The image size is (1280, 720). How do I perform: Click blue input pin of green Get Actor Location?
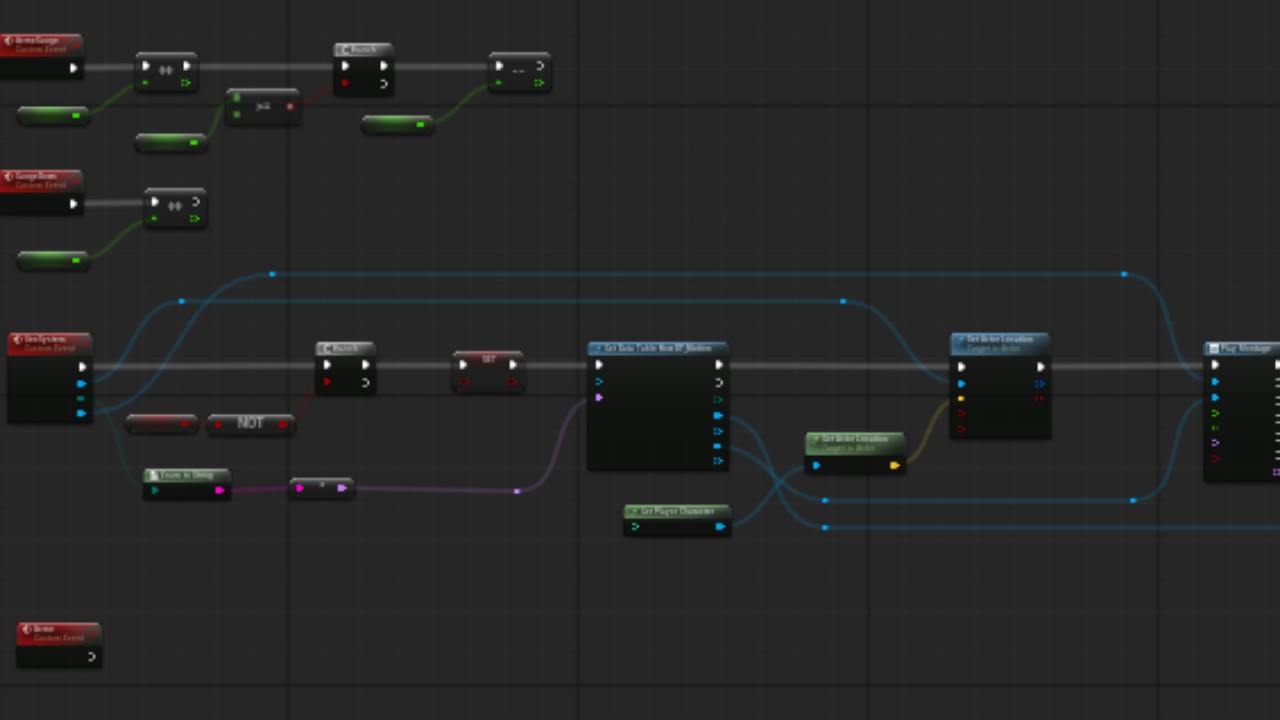(817, 465)
